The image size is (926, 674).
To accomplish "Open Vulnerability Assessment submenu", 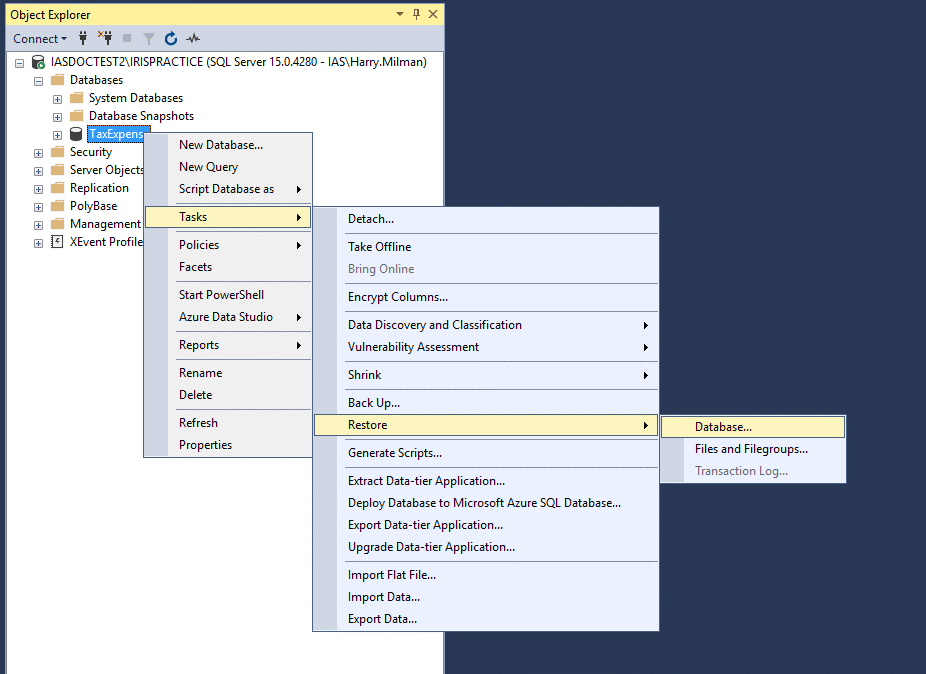I will tap(486, 347).
